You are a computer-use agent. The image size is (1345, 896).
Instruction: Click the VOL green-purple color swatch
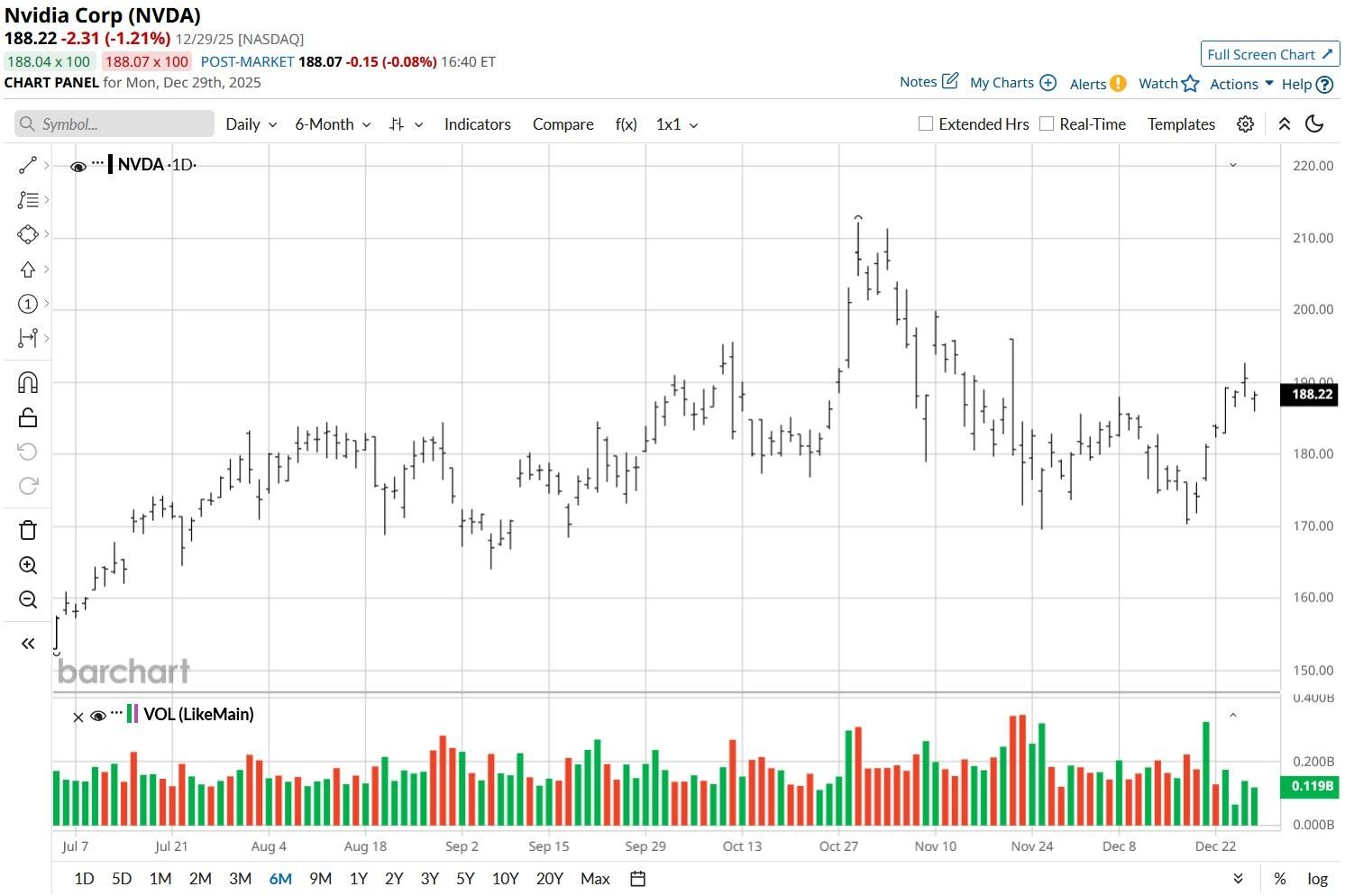[x=133, y=714]
